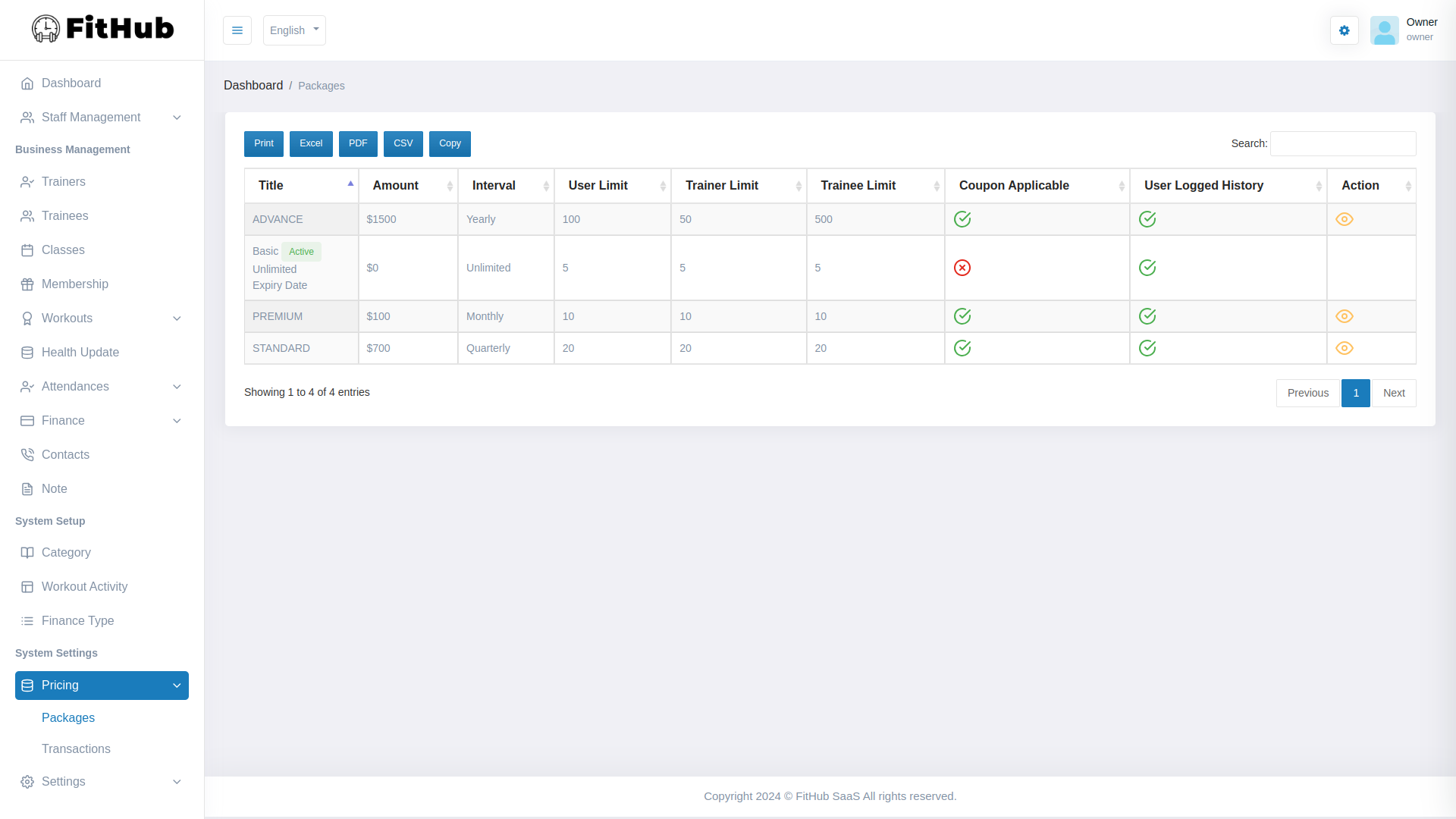1456x819 pixels.
Task: Click the view eye icon for PREMIUM package
Action: pos(1344,316)
